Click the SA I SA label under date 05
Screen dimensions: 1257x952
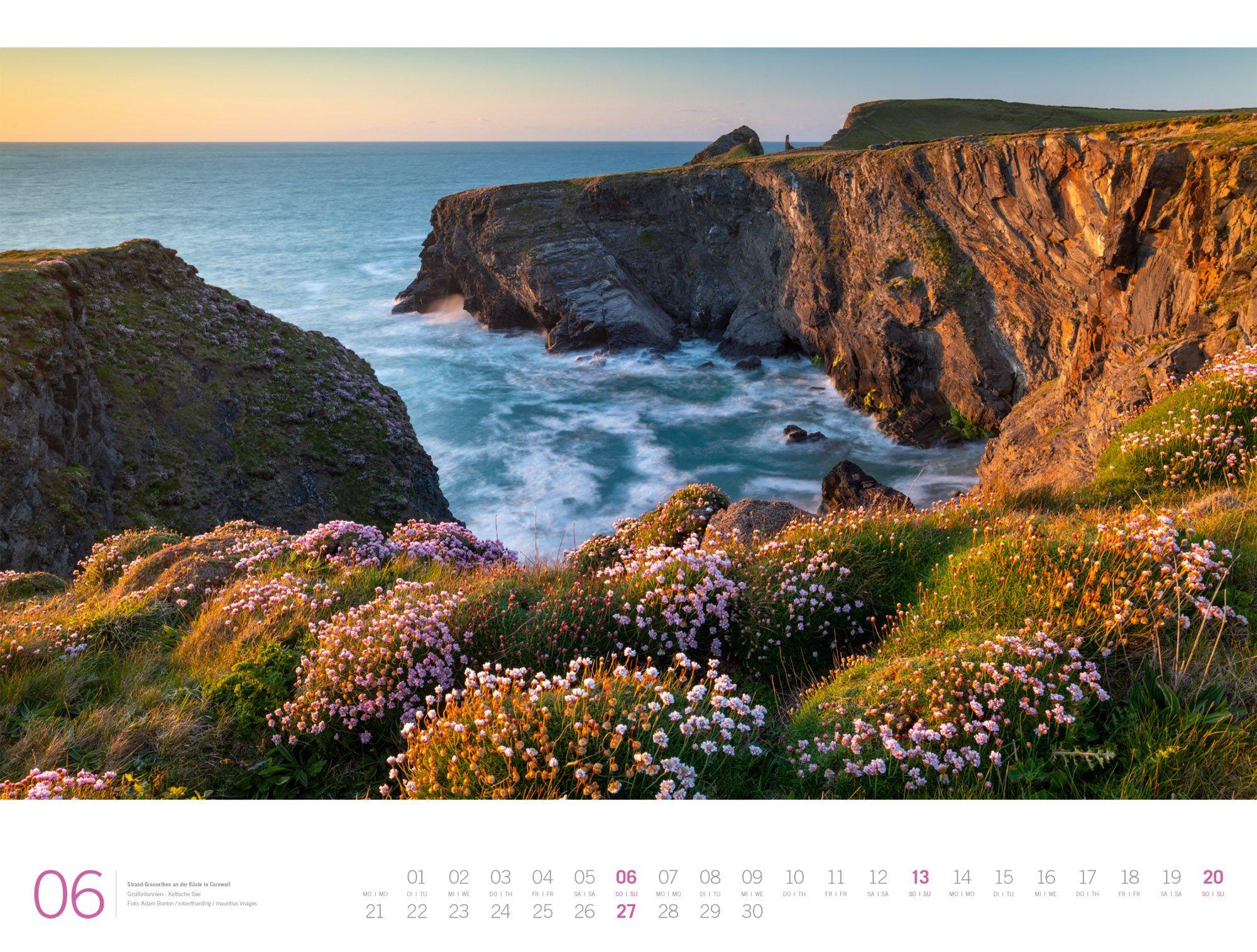pyautogui.click(x=585, y=894)
